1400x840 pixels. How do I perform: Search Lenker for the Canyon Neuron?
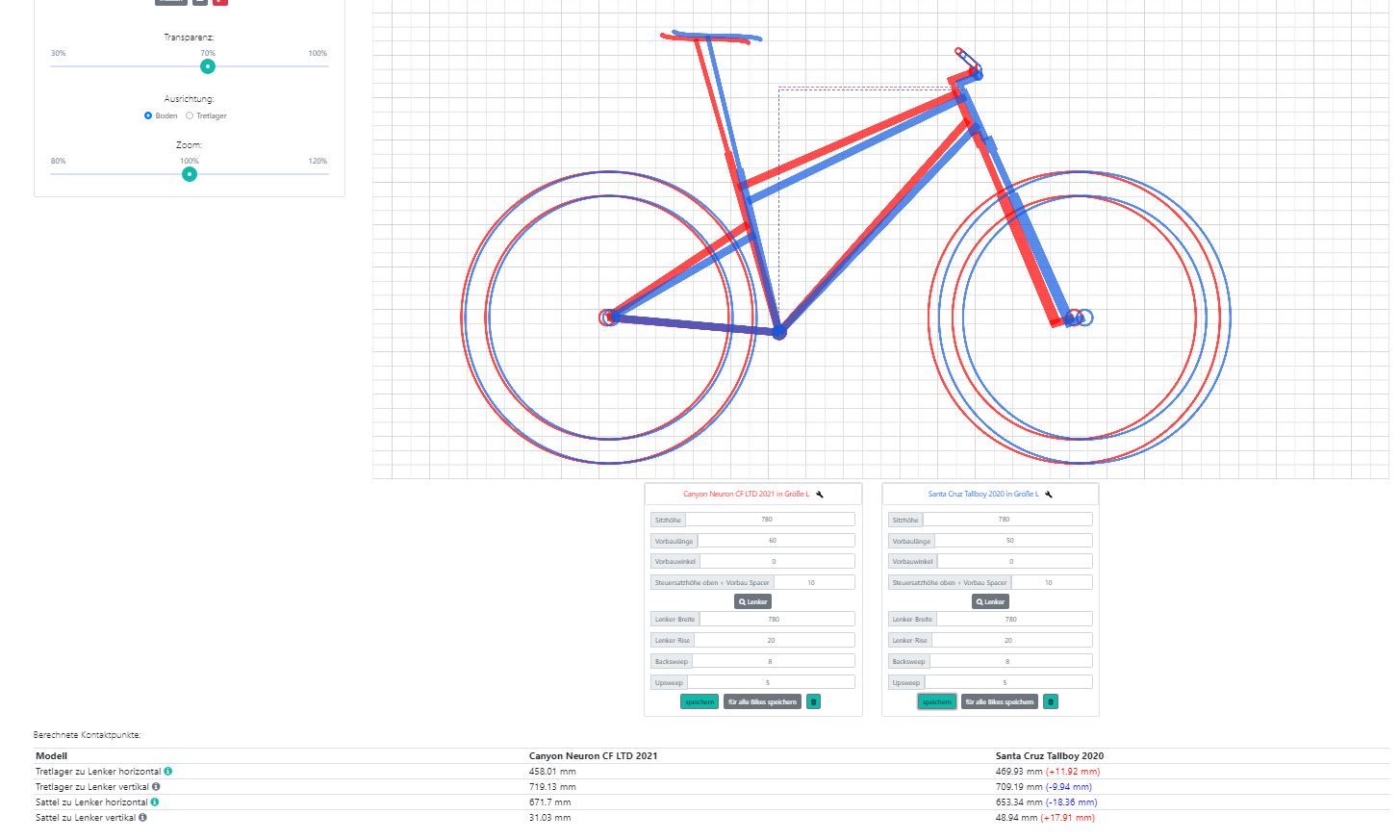coord(753,602)
